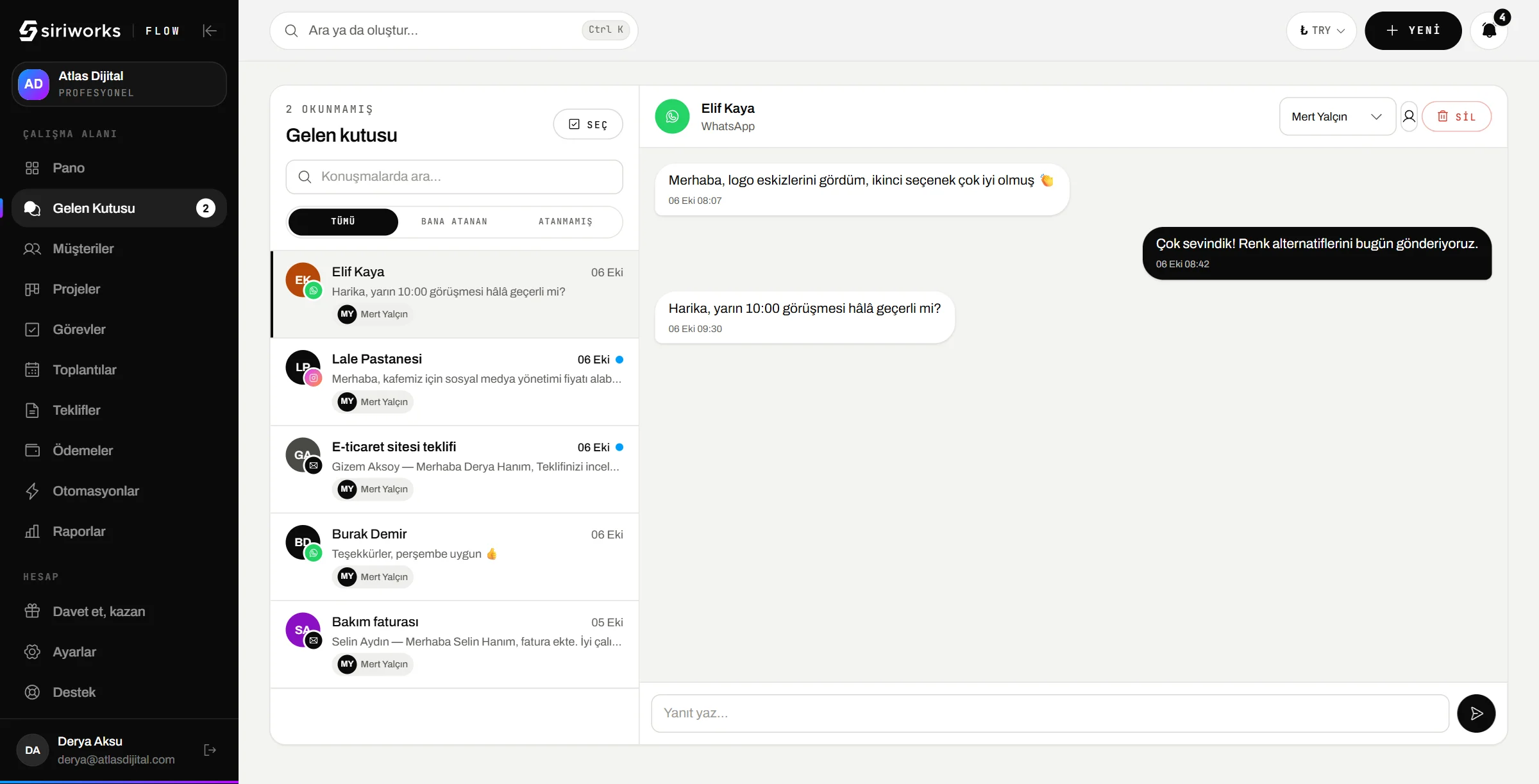Click the Derya Aksu profile name
The image size is (1539, 784).
(x=90, y=741)
